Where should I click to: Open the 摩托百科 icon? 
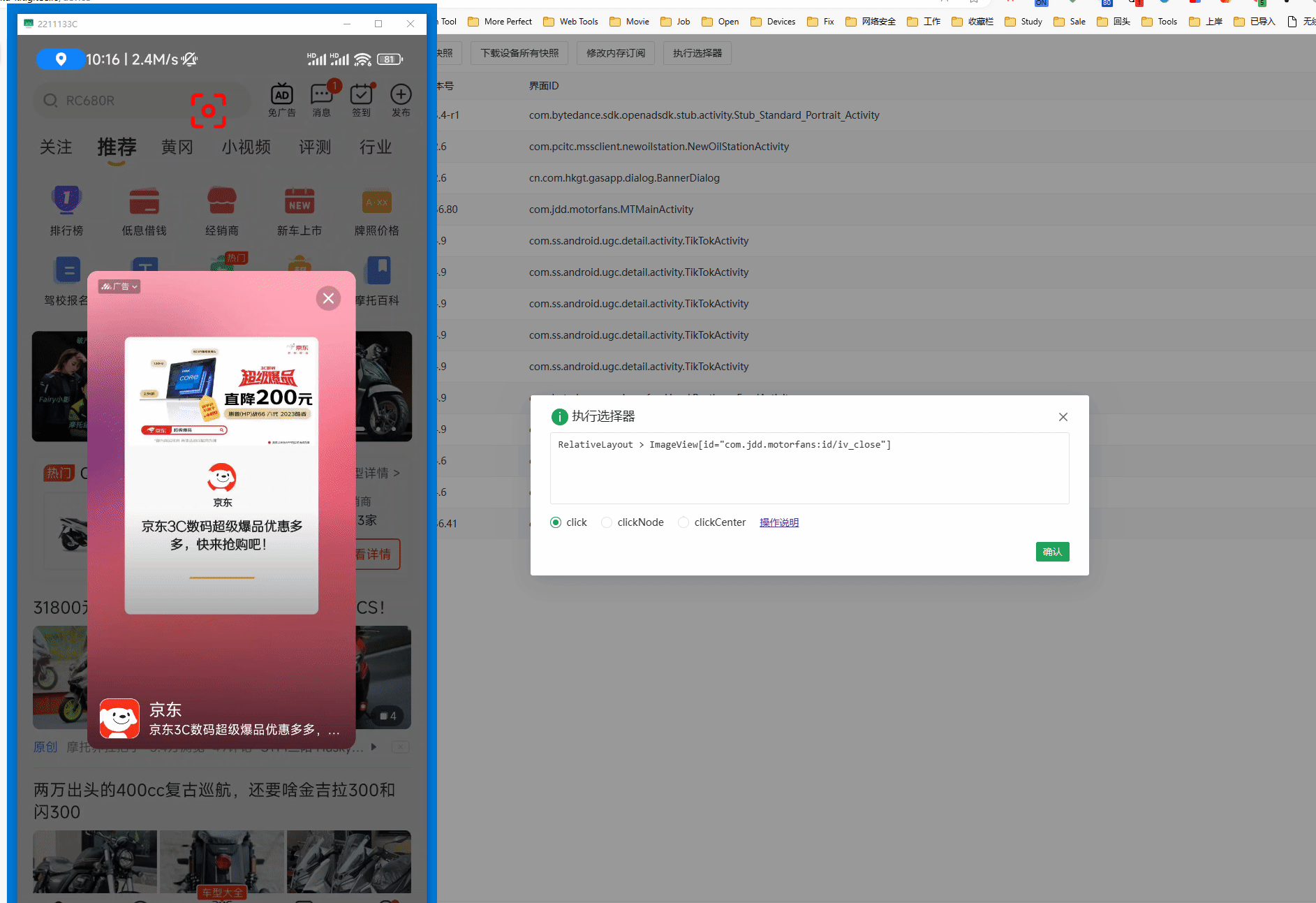[x=378, y=281]
